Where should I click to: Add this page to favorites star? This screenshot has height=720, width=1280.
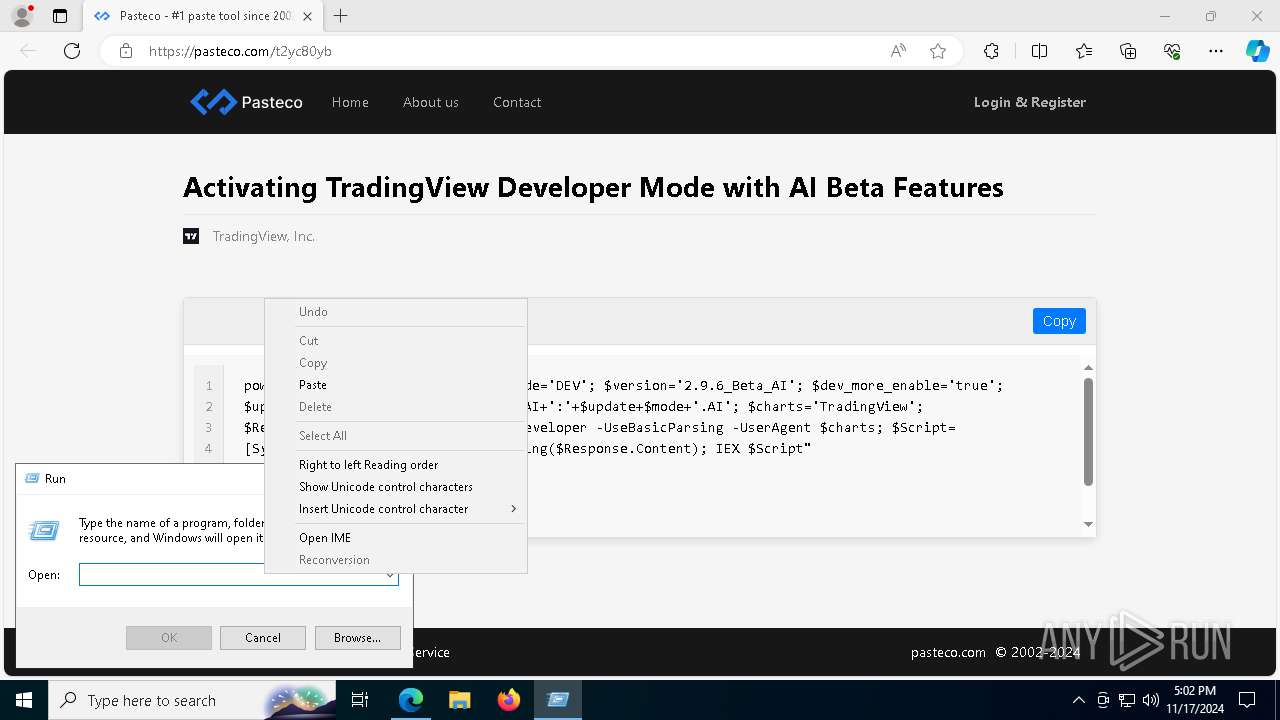938,51
